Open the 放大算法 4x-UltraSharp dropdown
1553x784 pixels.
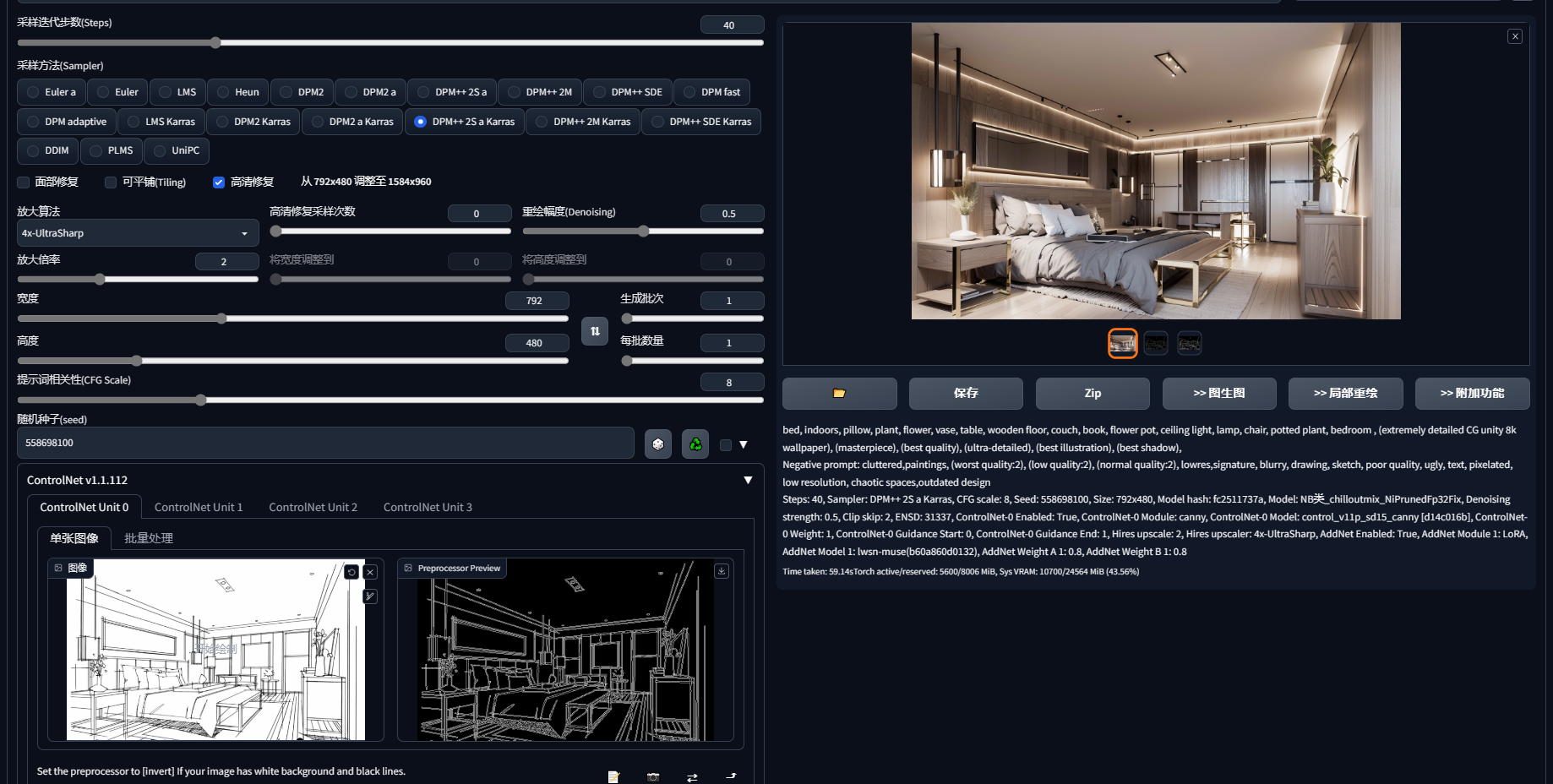pos(138,233)
